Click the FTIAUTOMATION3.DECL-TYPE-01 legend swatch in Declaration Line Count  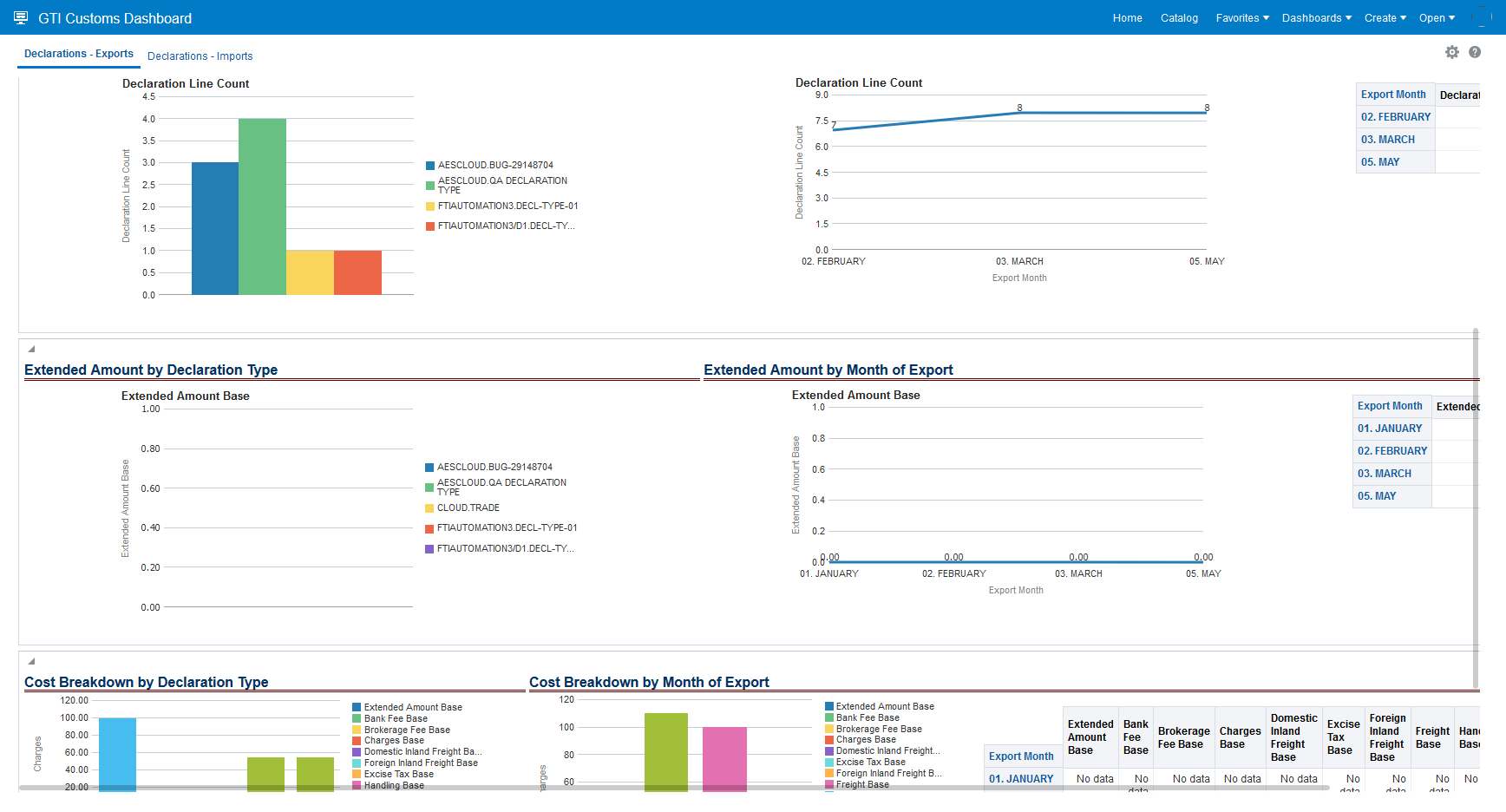click(x=430, y=206)
